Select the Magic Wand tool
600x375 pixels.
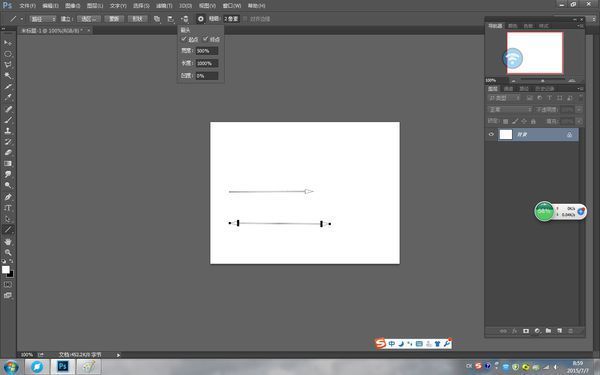point(8,75)
